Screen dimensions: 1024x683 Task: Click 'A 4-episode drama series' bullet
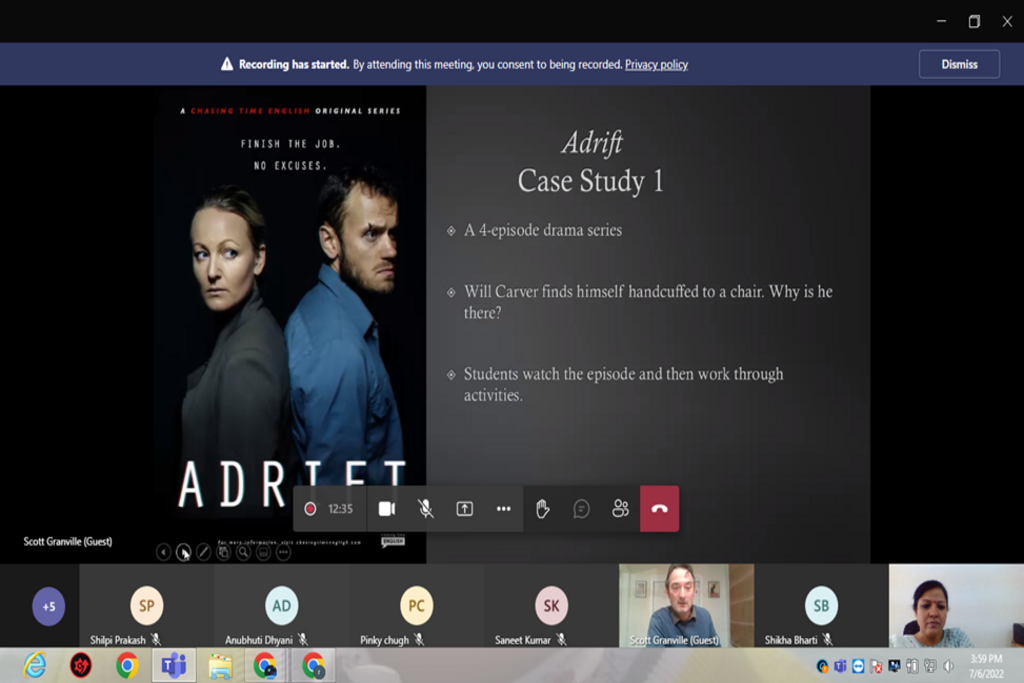pyautogui.click(x=543, y=230)
